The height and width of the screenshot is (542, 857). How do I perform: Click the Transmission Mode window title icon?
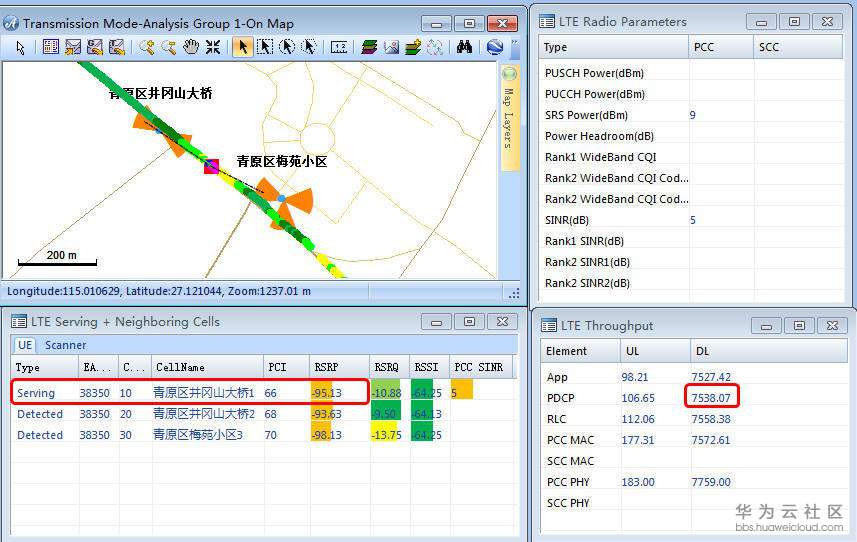(11, 23)
